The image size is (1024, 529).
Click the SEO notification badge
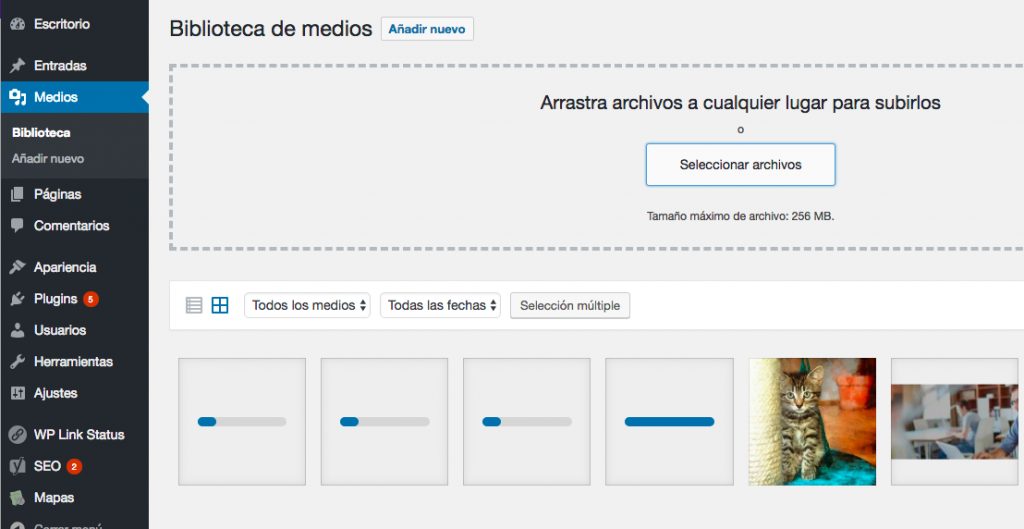click(74, 466)
